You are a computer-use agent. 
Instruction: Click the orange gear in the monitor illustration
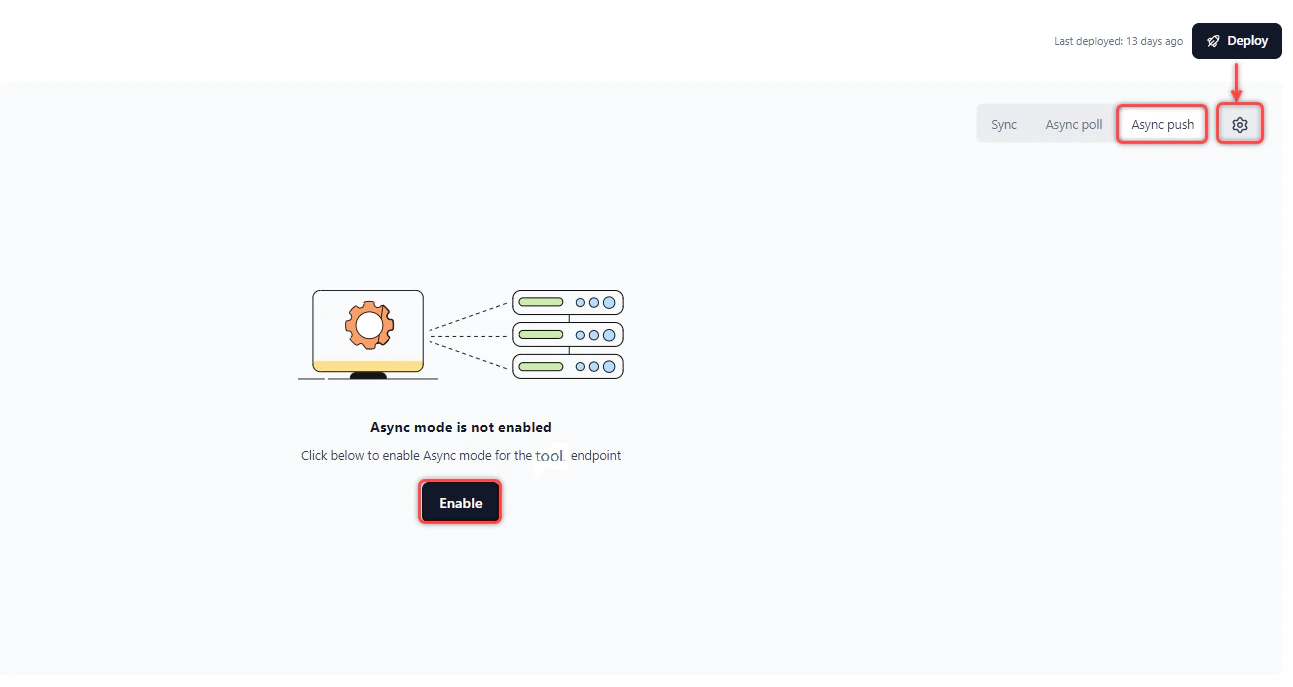coord(367,323)
